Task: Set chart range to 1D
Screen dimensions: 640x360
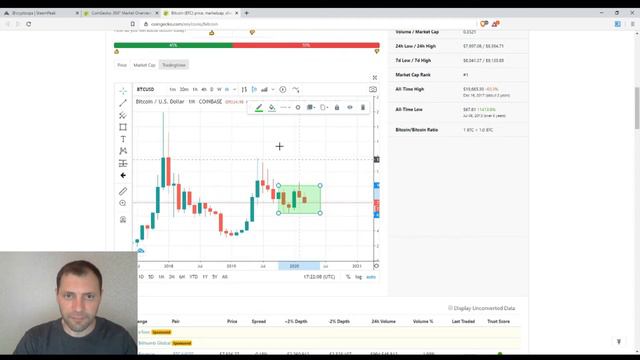Action: [x=141, y=277]
